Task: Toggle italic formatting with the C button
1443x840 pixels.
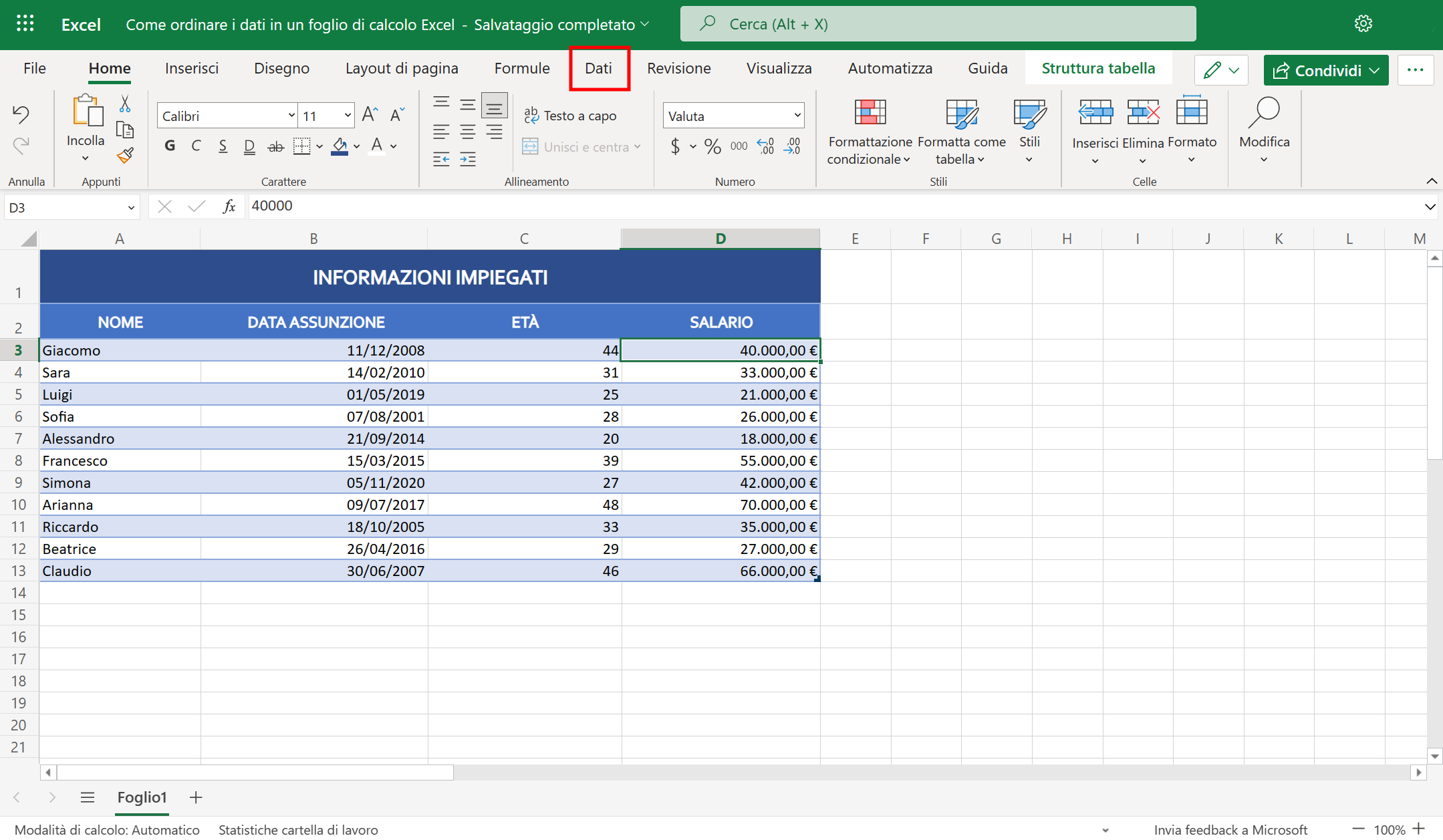Action: [196, 146]
